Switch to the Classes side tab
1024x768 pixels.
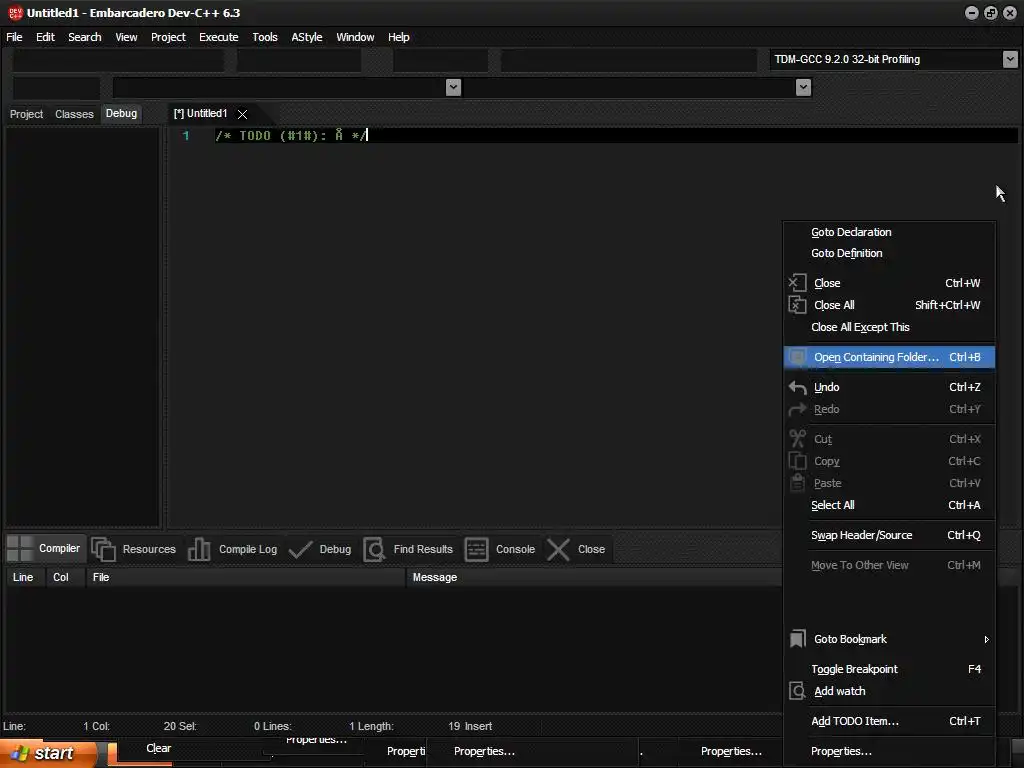(74, 114)
